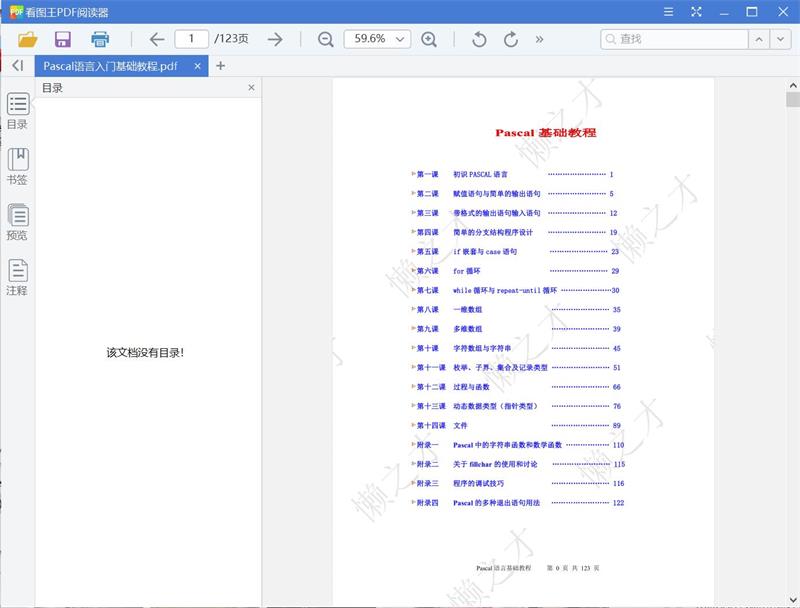The height and width of the screenshot is (608, 800).
Task: Collapse the sidebar with the arrow icon
Action: coord(18,65)
